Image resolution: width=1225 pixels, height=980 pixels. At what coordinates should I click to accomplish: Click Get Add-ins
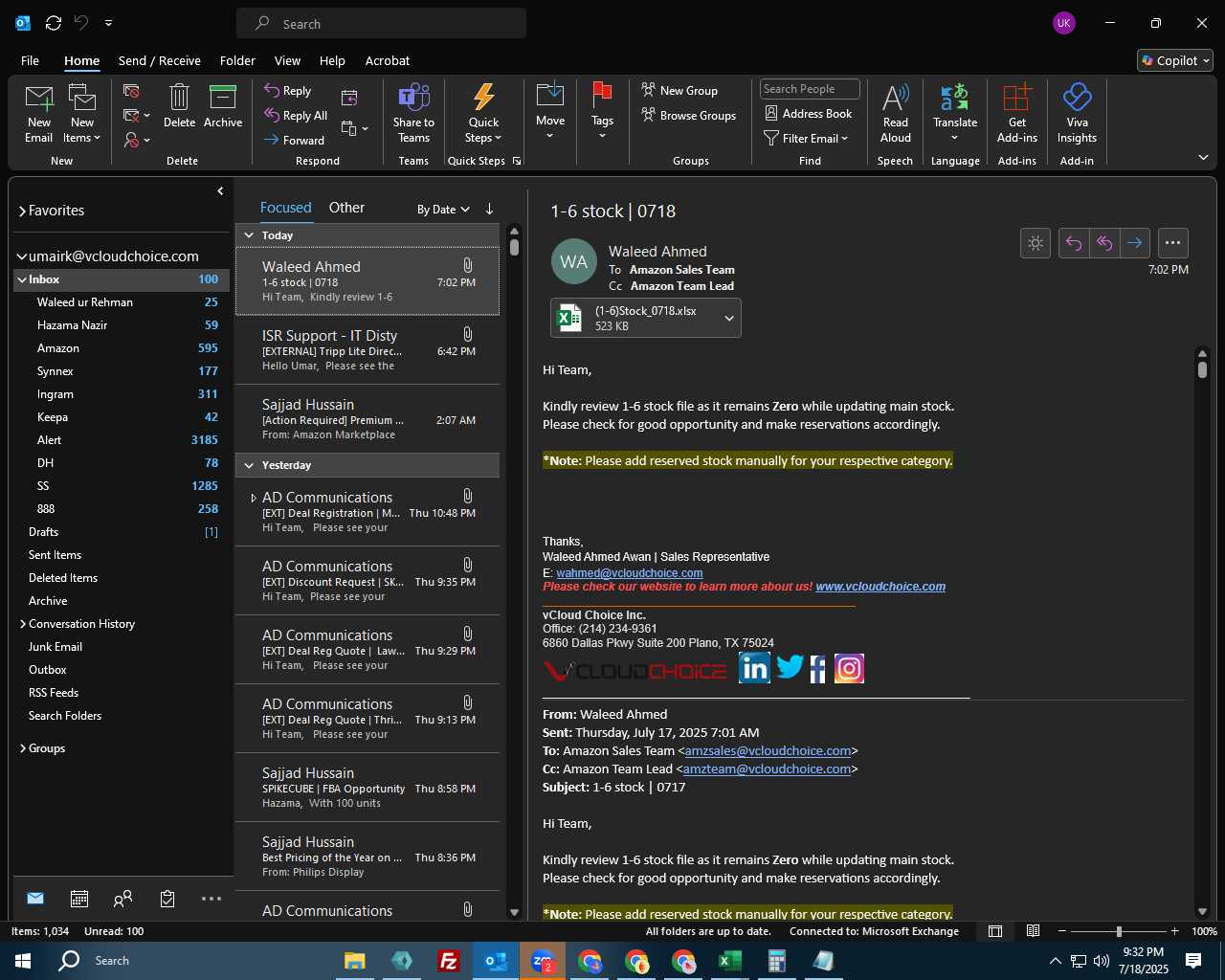tap(1017, 114)
